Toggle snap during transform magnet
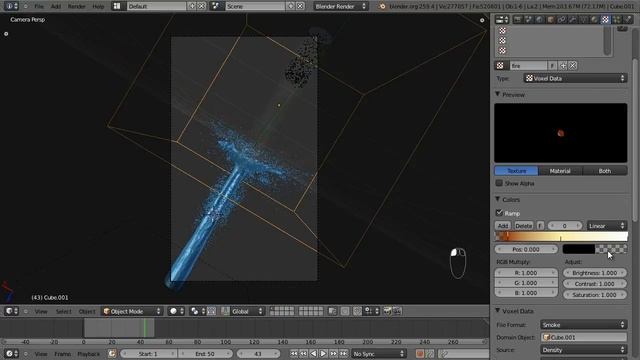The image size is (640, 360). pos(357,311)
